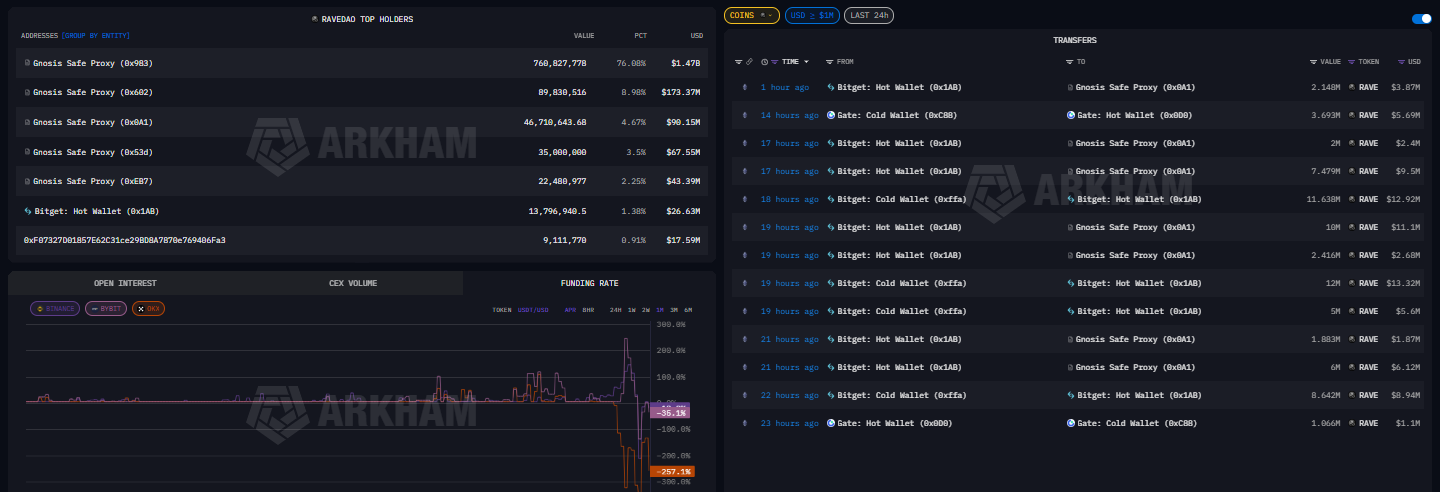
Task: Open the COINS filter dropdown
Action: pos(751,15)
